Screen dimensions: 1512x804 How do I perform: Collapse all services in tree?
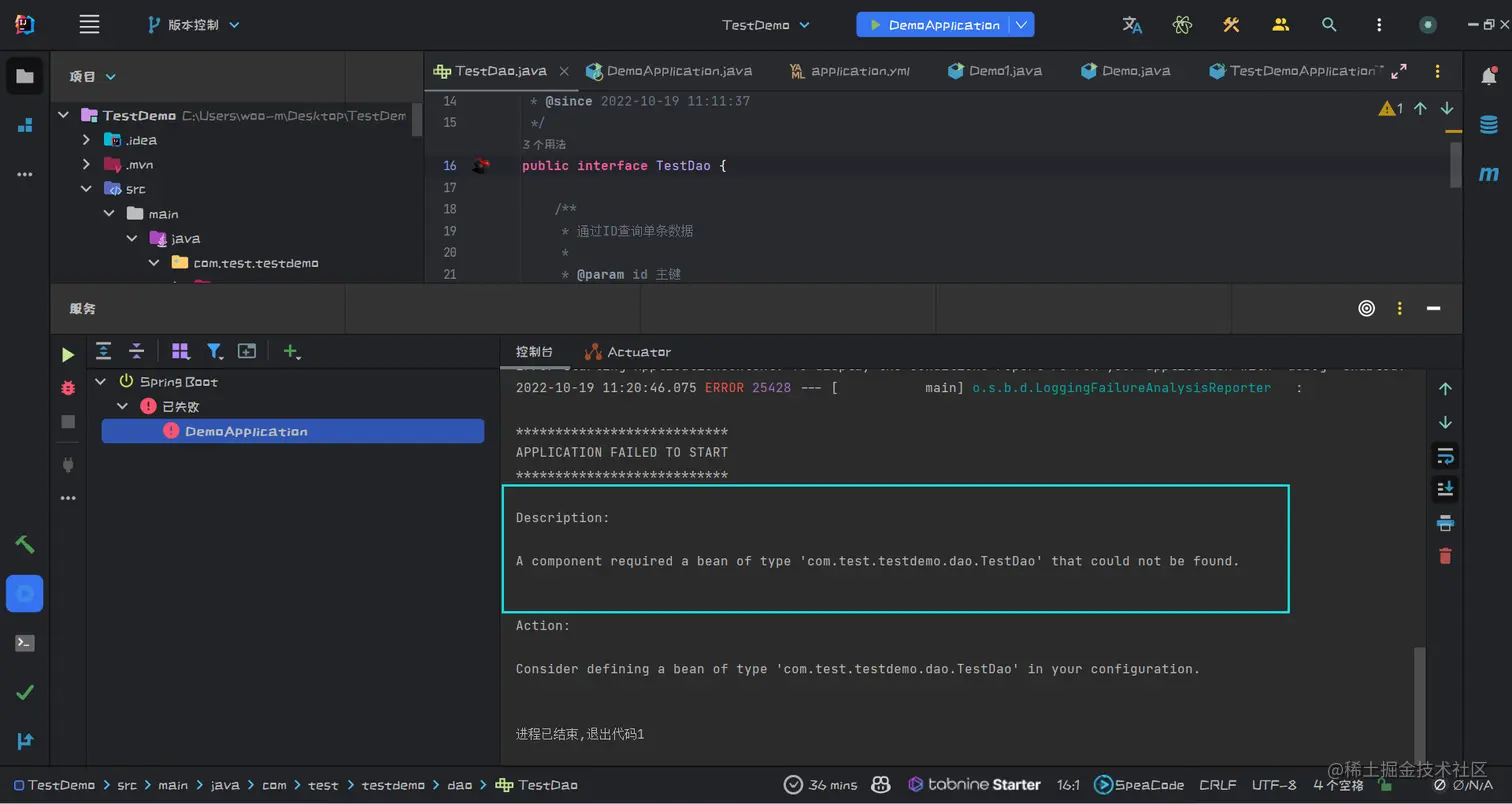tap(137, 351)
